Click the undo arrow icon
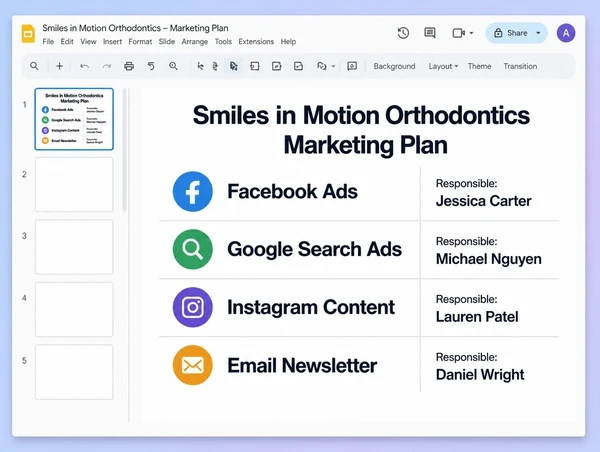Image resolution: width=600 pixels, height=452 pixels. [84, 66]
